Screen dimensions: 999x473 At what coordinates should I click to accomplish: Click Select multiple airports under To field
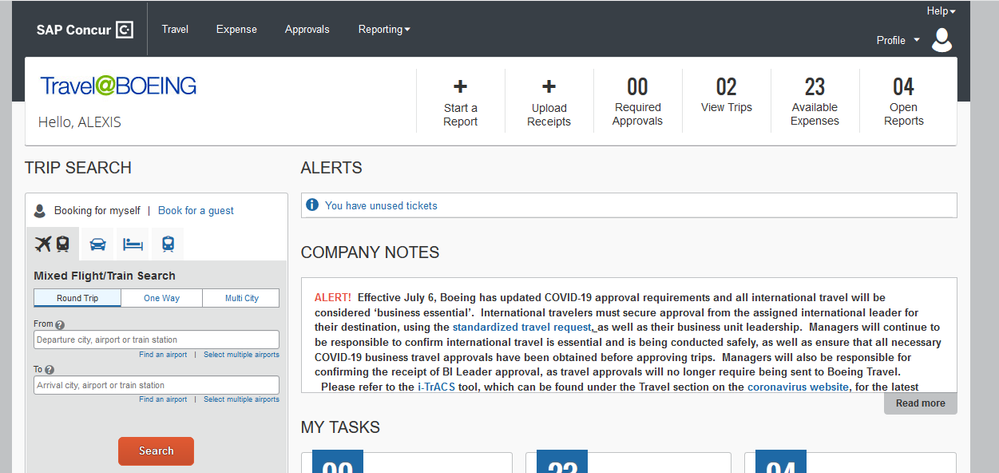click(241, 400)
